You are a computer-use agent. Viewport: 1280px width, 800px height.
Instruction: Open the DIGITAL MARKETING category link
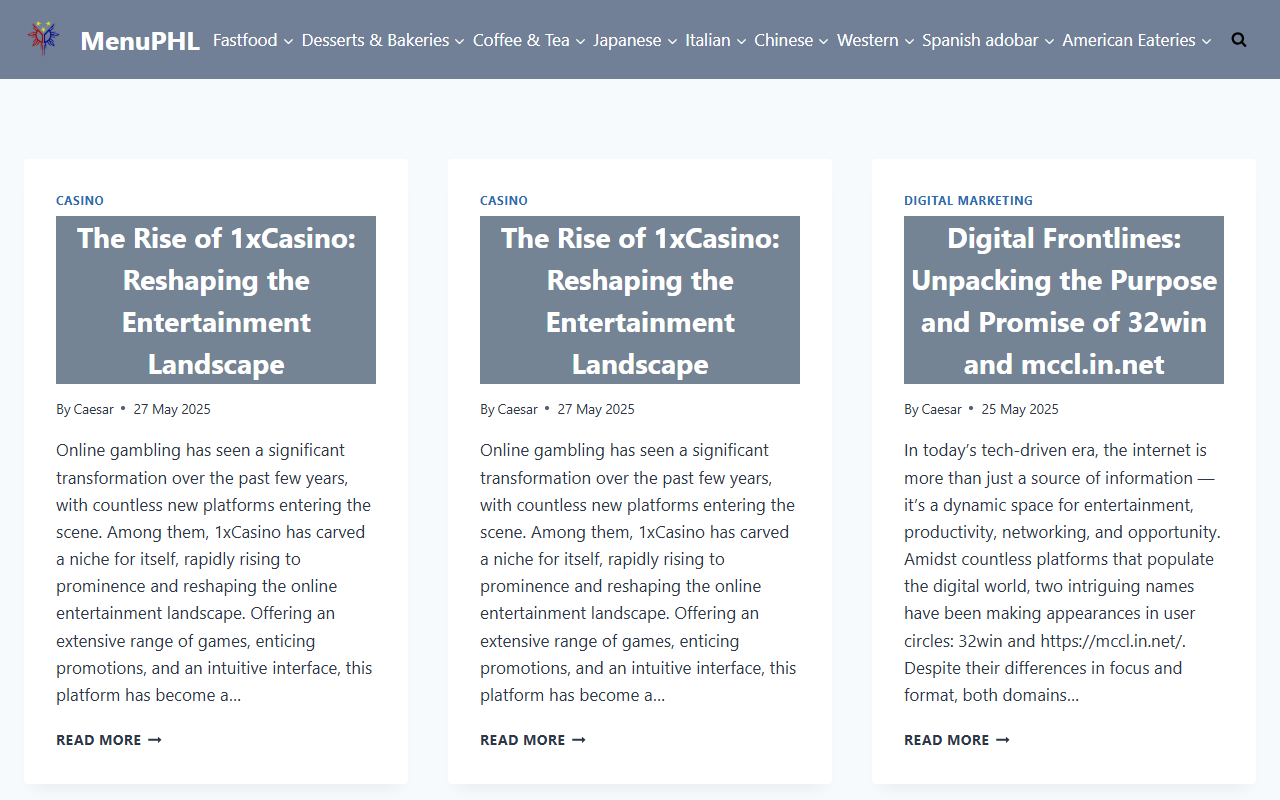(x=968, y=200)
